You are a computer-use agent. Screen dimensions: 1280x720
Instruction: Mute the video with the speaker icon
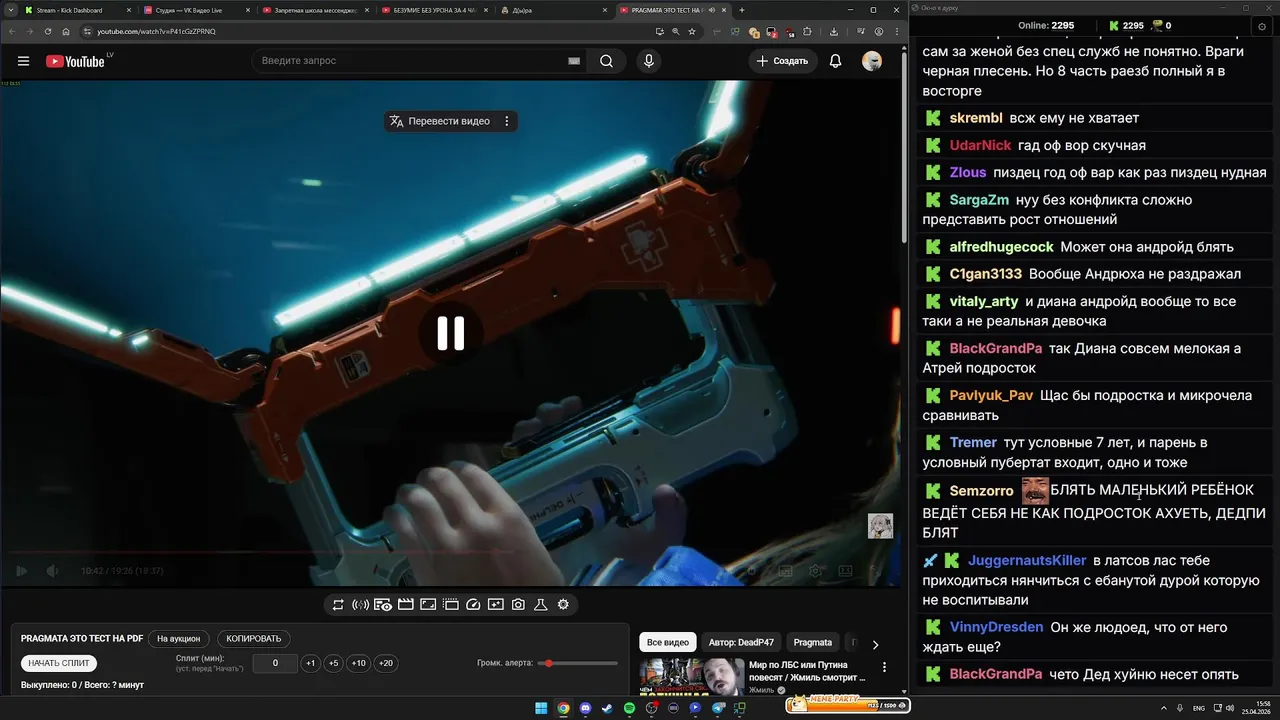coord(52,571)
